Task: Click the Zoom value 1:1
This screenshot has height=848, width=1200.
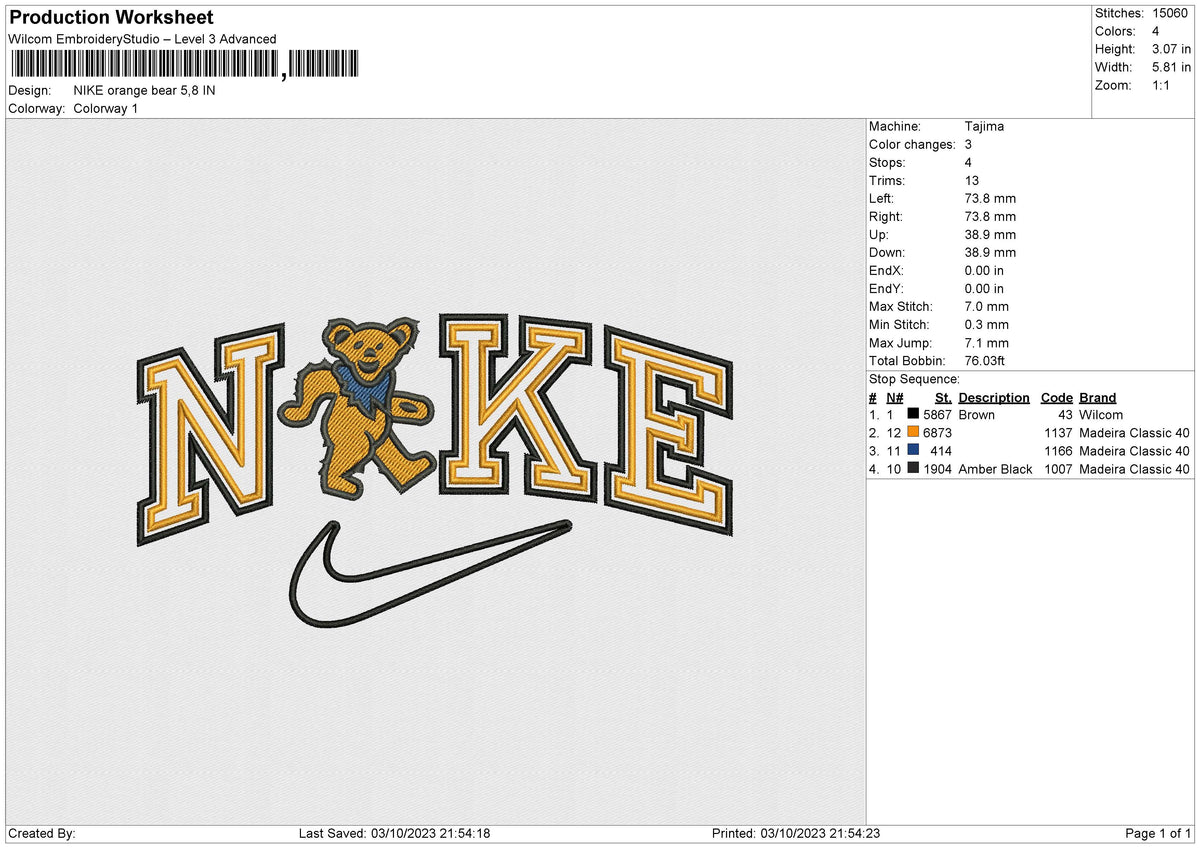Action: point(1163,85)
